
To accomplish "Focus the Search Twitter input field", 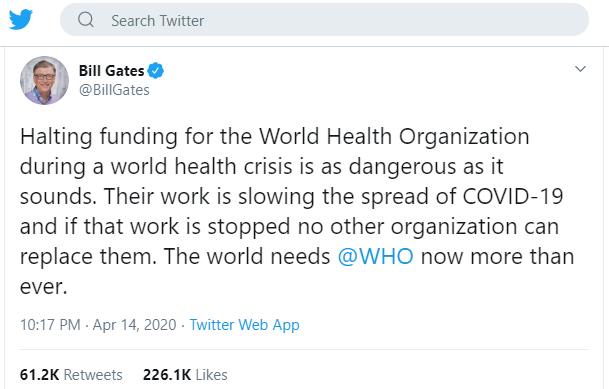I will point(324,20).
